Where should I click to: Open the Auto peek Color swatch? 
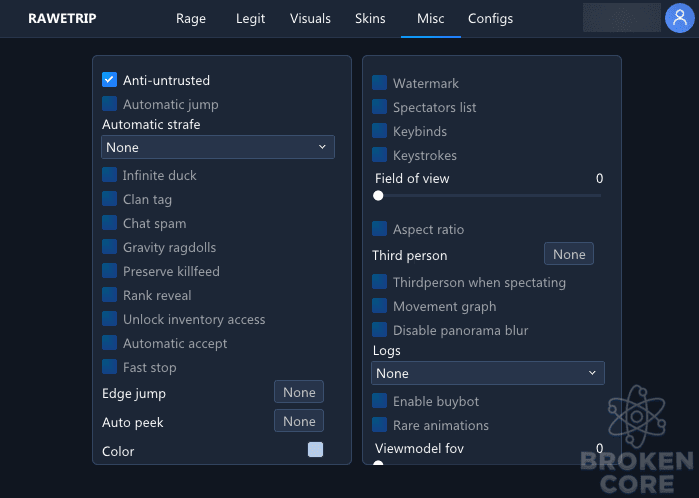click(315, 450)
